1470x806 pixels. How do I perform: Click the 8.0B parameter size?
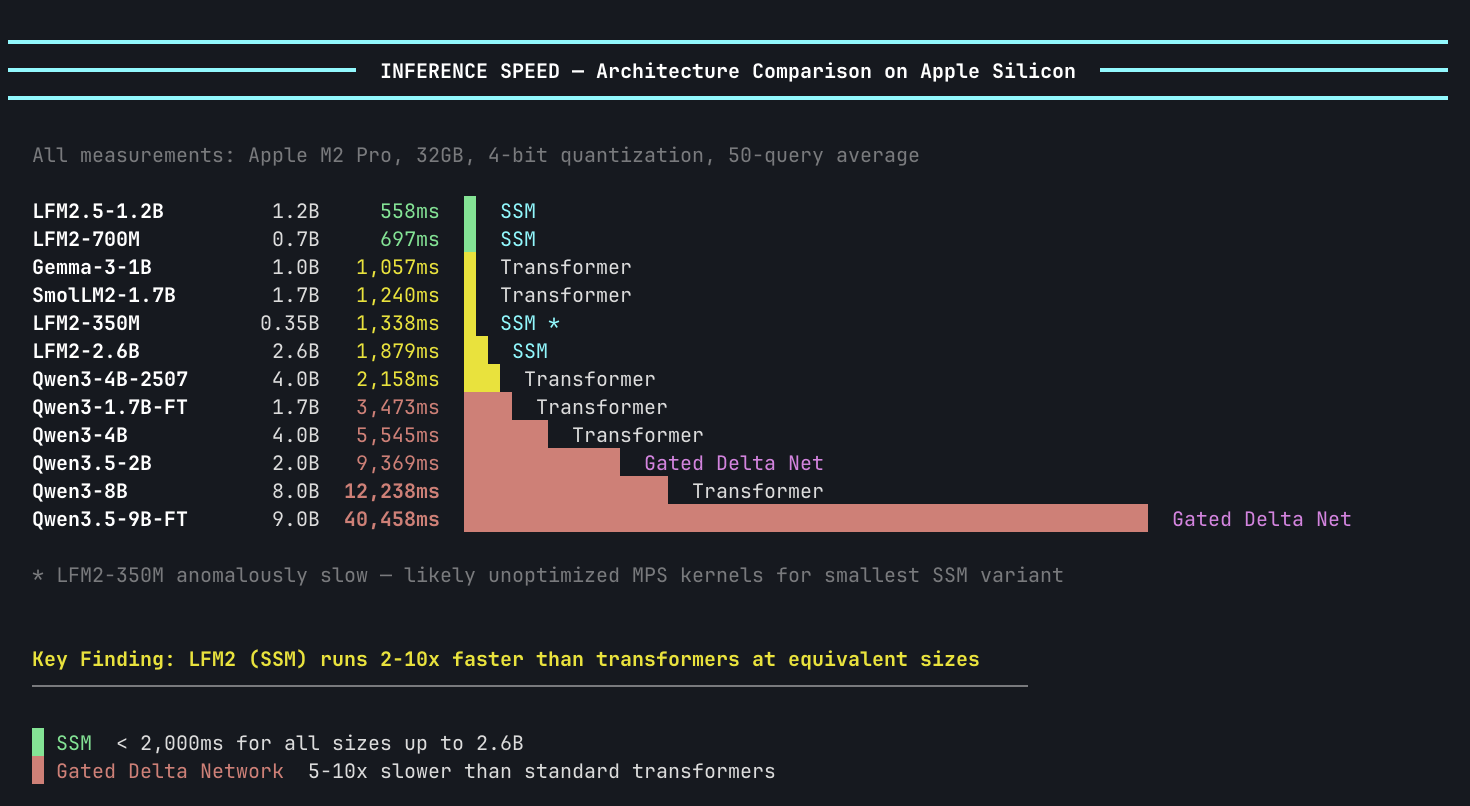[x=296, y=491]
